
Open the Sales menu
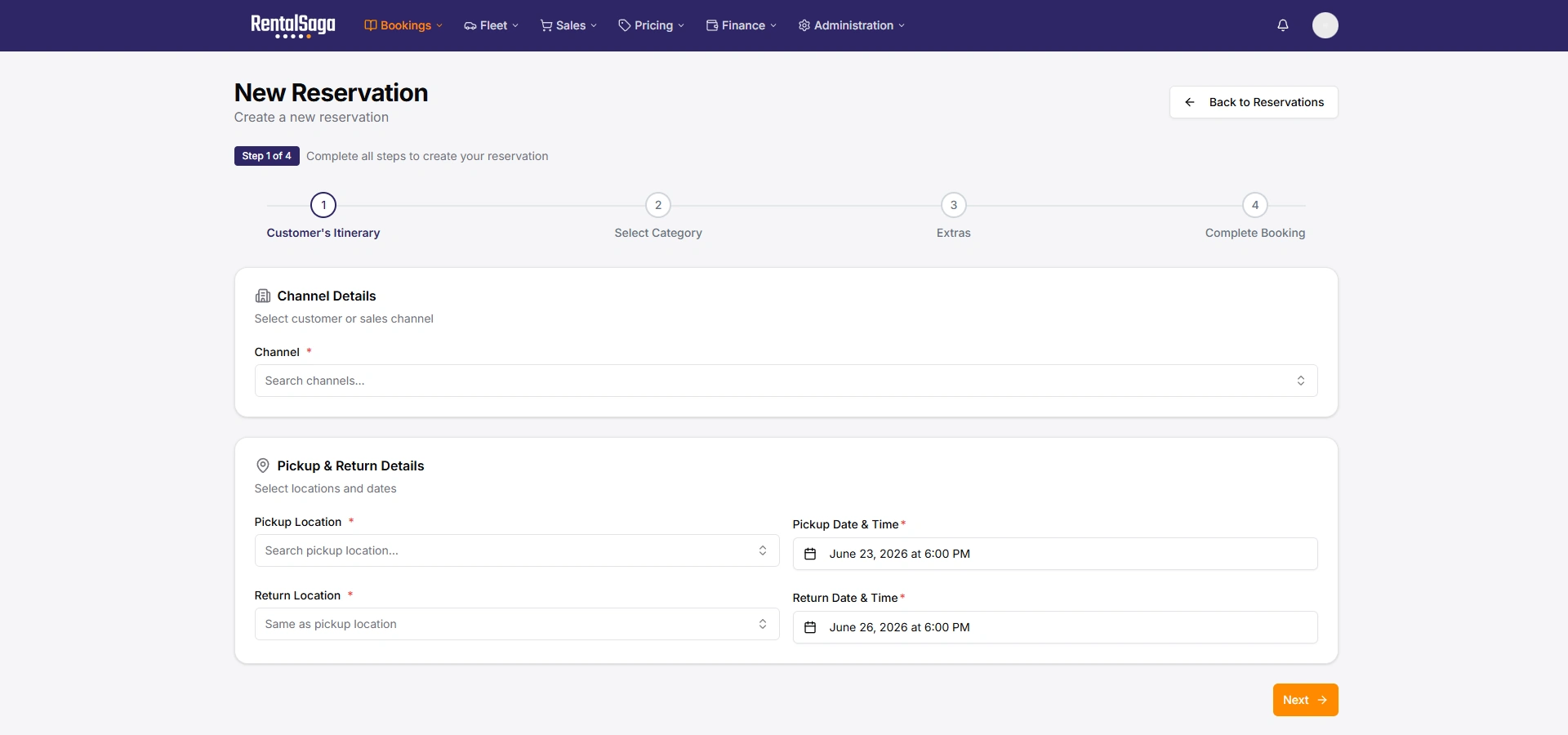click(x=569, y=25)
